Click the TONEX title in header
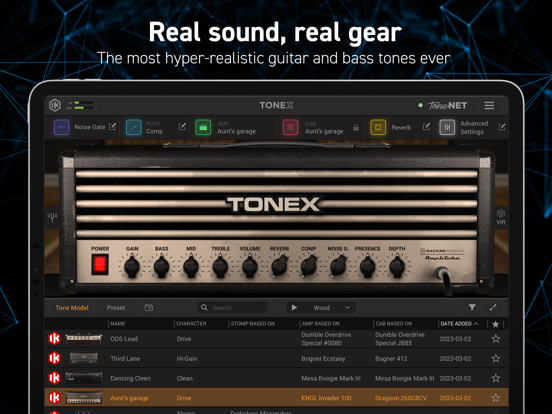This screenshot has height=414, width=552. [x=276, y=105]
